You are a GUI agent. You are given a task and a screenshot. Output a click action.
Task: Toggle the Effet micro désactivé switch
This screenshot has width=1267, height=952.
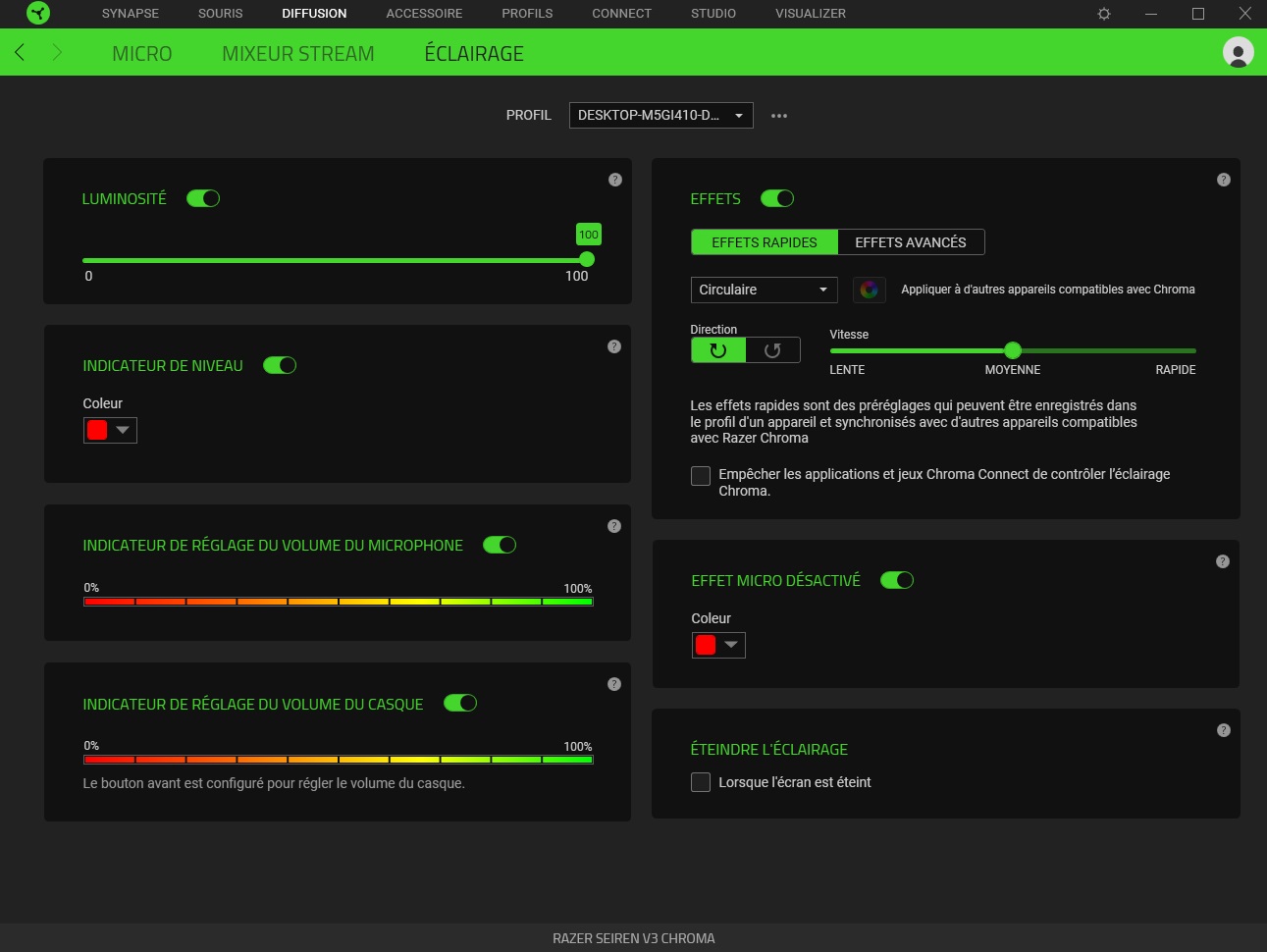tap(897, 580)
